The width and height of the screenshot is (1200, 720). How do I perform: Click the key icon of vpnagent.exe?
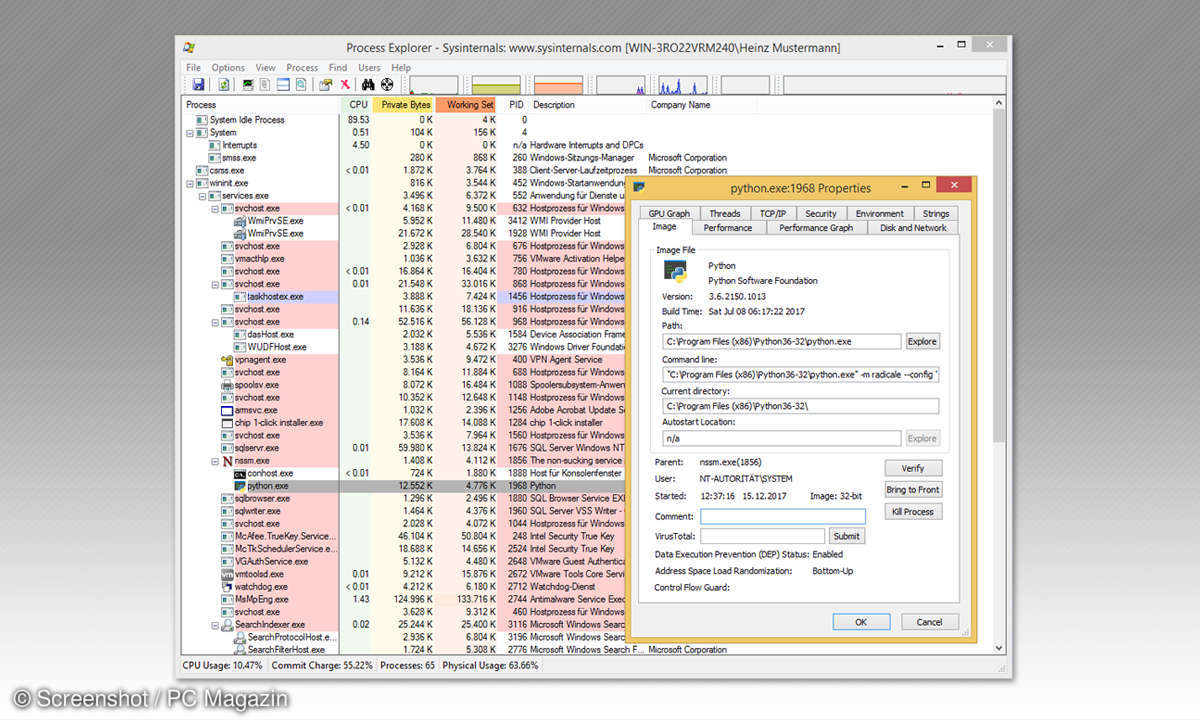click(227, 360)
